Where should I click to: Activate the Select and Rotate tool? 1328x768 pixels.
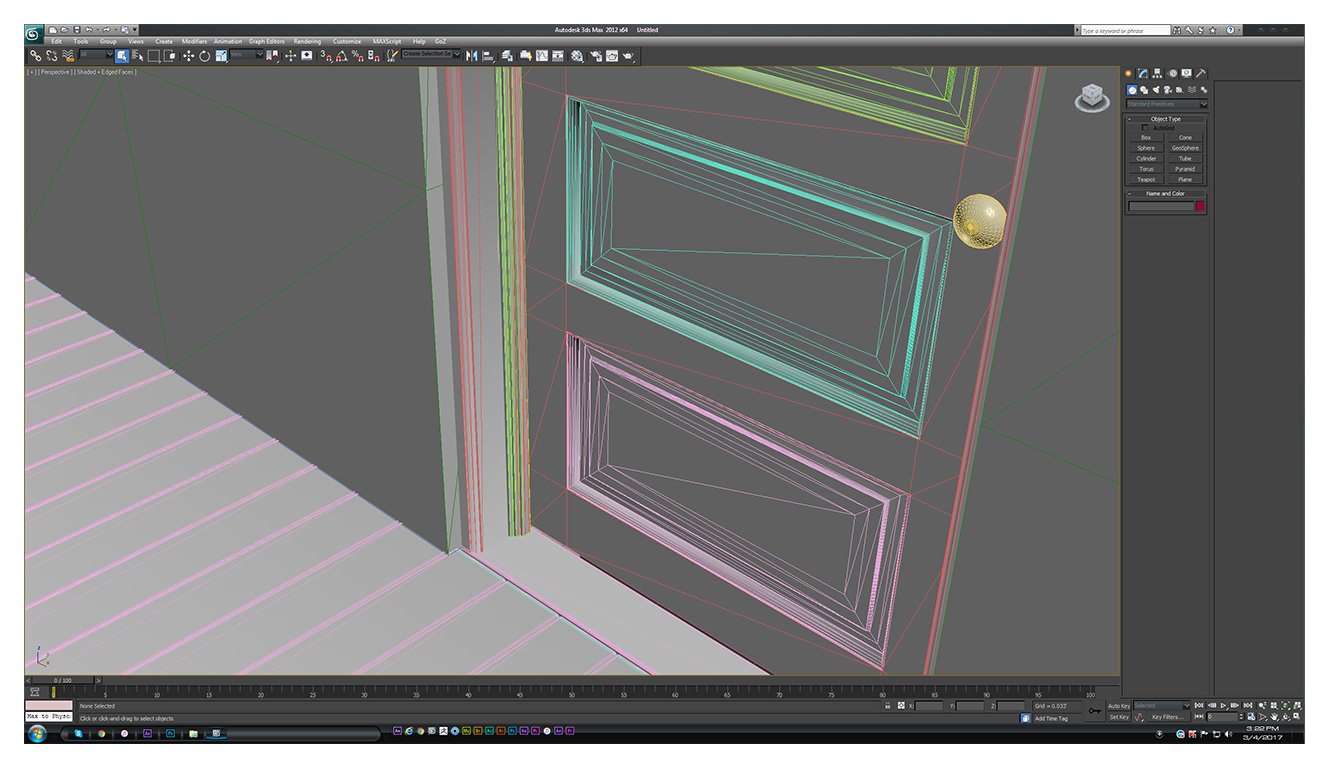(x=205, y=56)
